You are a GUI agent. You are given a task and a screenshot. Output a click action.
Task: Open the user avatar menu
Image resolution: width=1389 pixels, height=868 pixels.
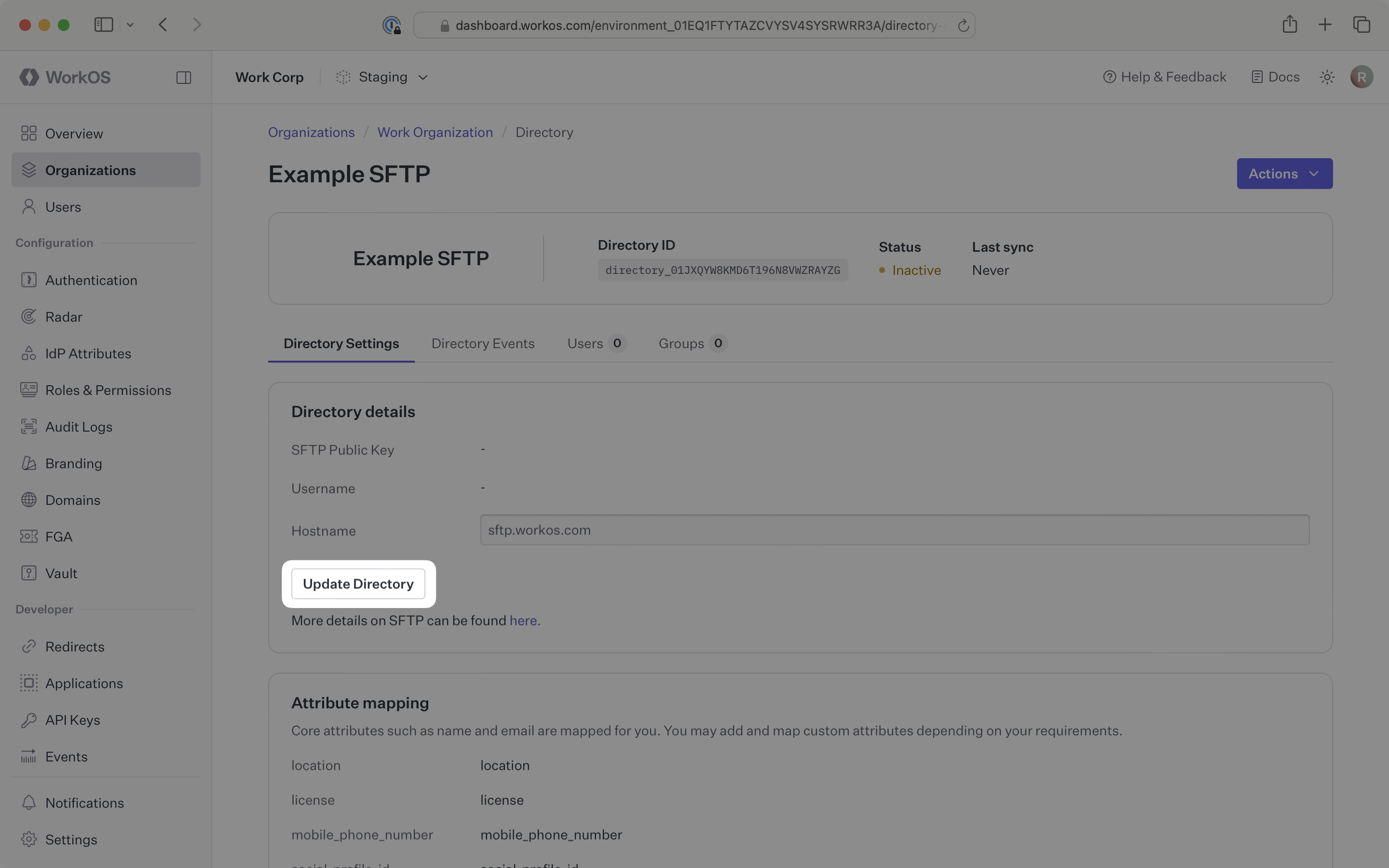(x=1362, y=77)
